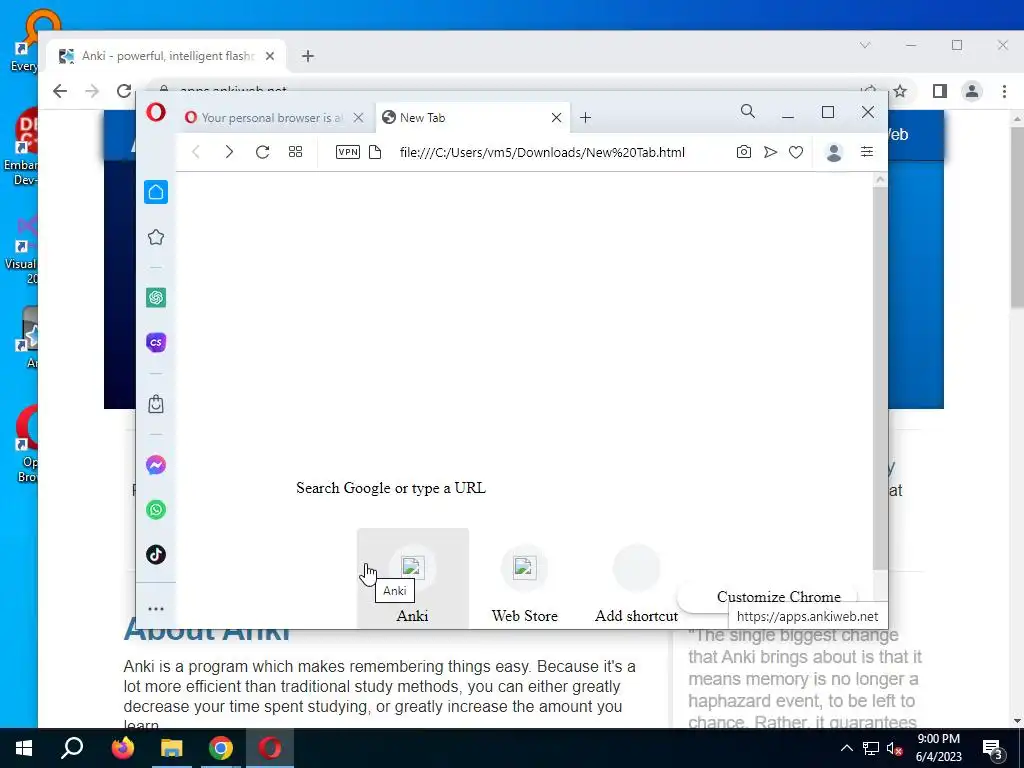
Task: Show hidden system tray icons
Action: 846,748
